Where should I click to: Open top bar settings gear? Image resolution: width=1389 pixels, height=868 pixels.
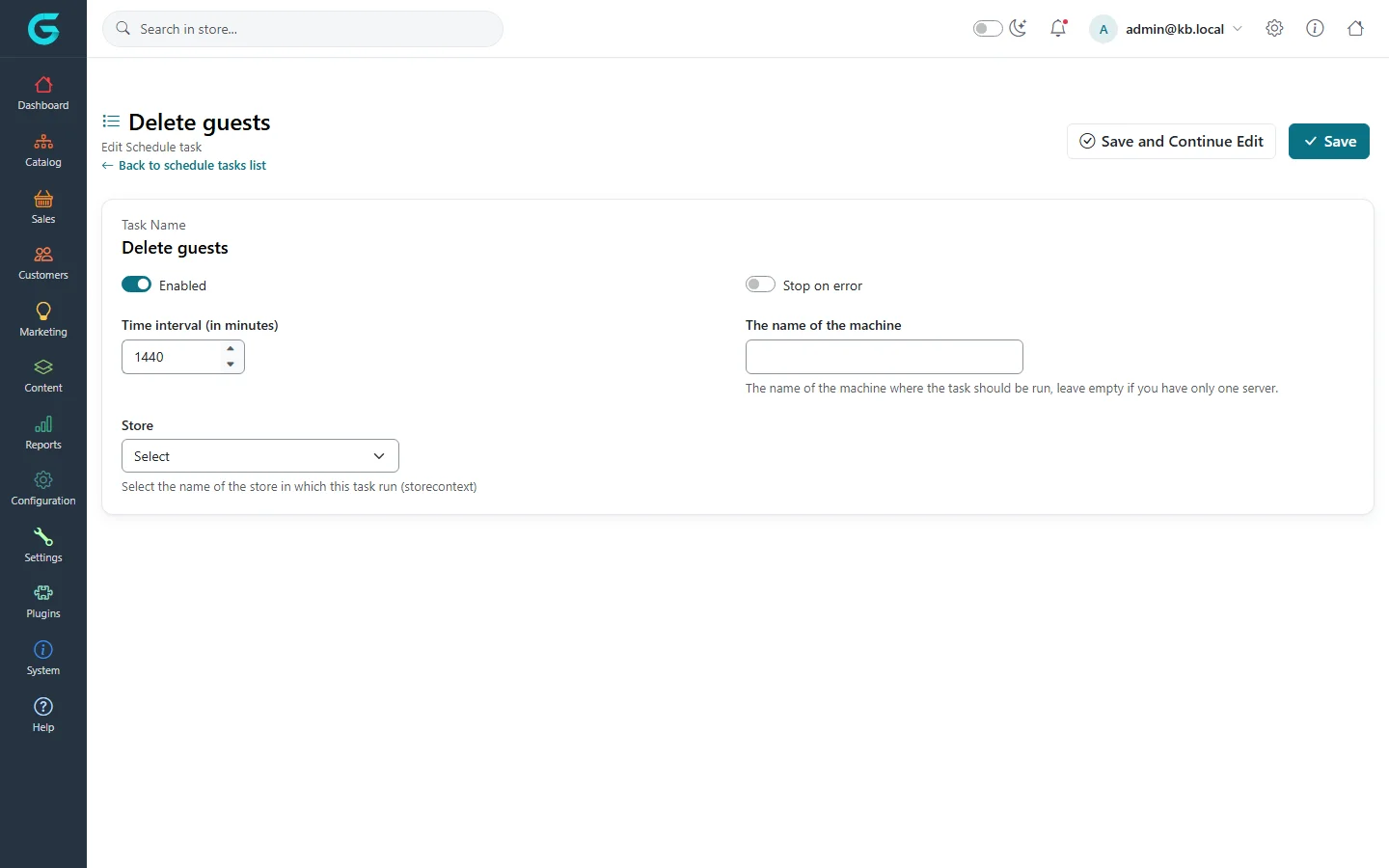click(x=1274, y=28)
